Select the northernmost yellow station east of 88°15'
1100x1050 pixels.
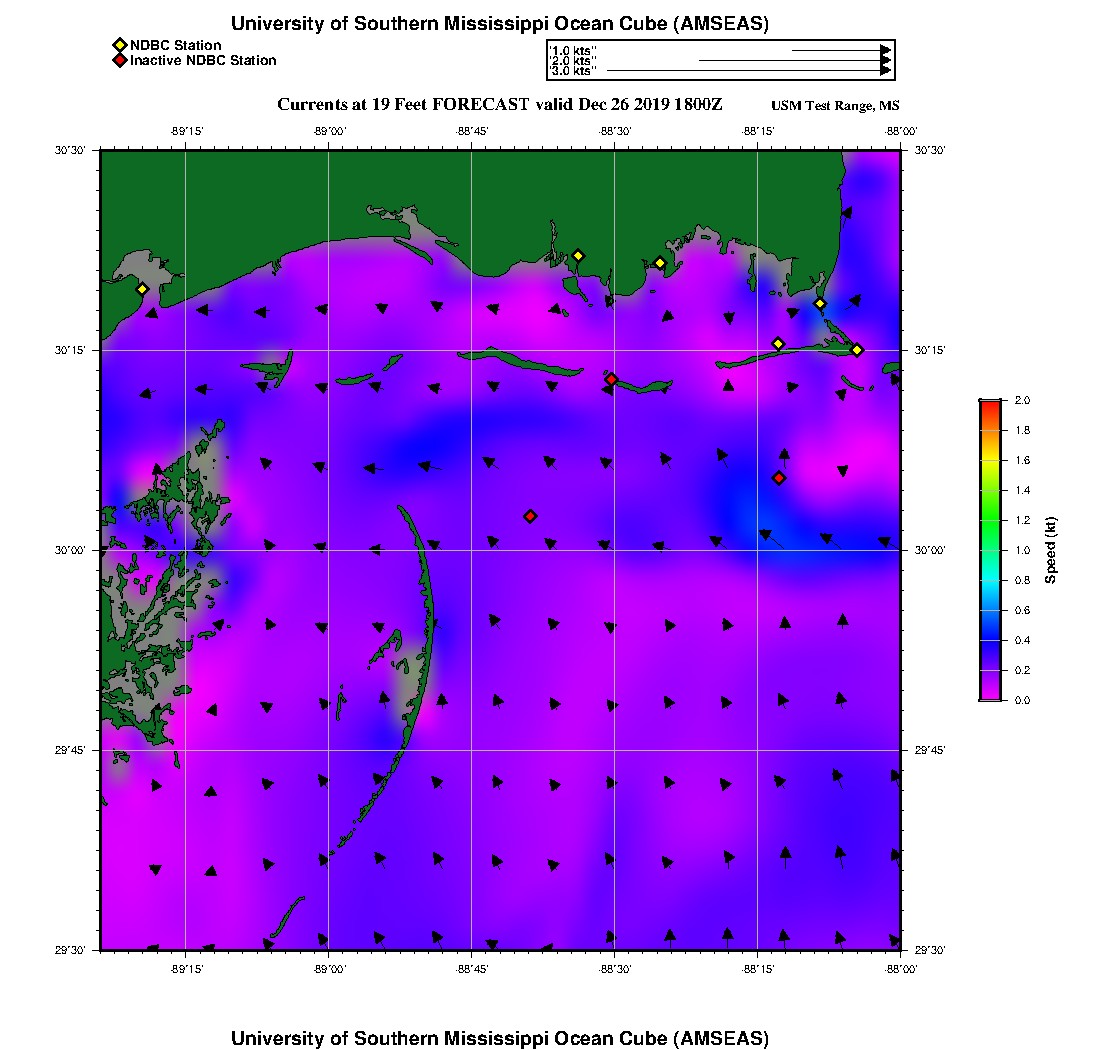(820, 303)
